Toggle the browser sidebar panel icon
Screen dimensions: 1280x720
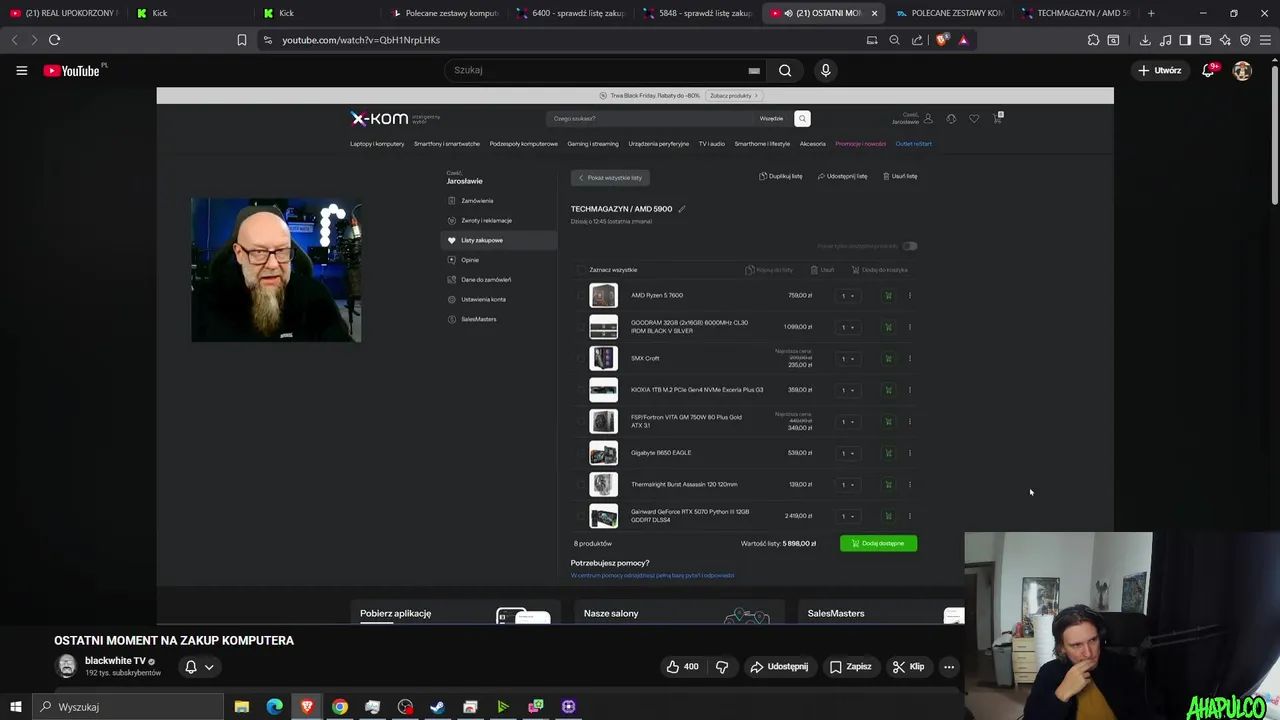point(1185,40)
